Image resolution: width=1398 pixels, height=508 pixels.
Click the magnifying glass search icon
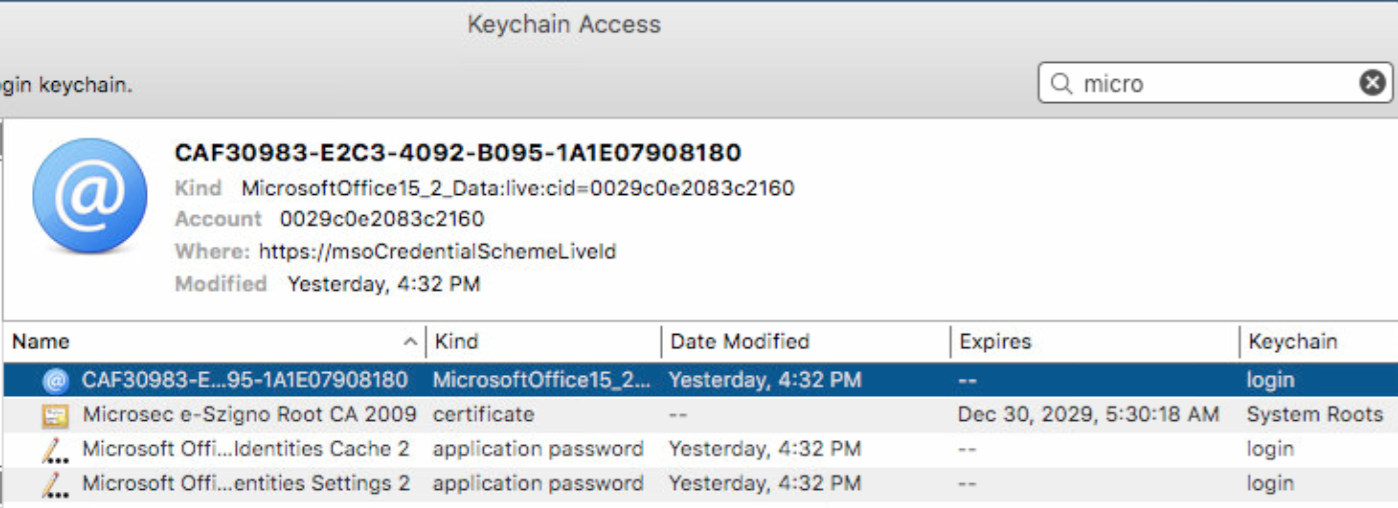[1061, 84]
